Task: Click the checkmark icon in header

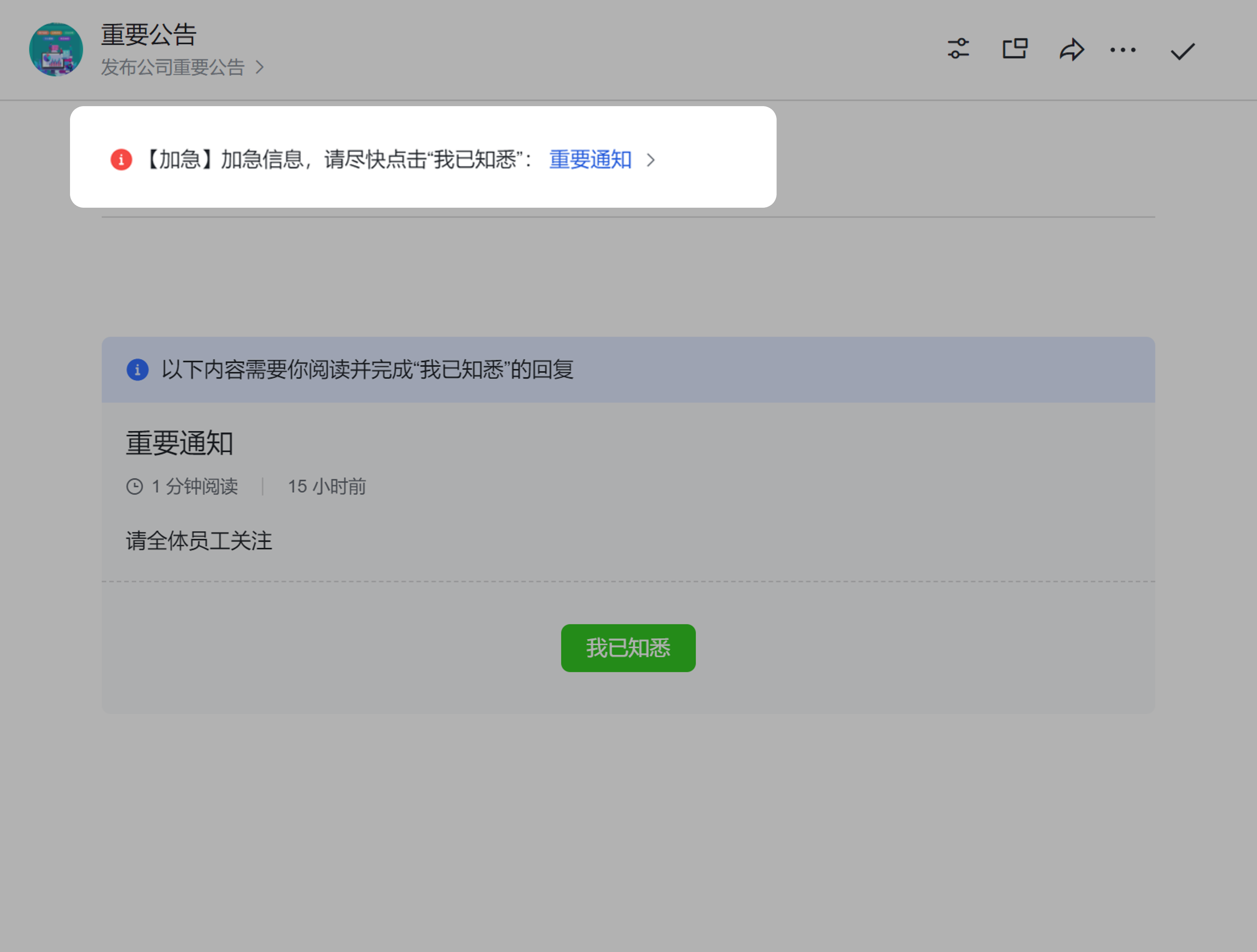Action: pyautogui.click(x=1182, y=51)
